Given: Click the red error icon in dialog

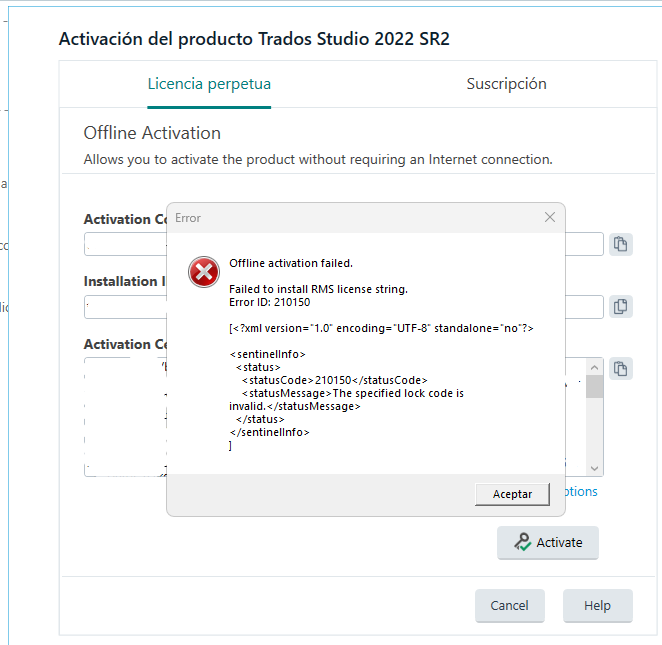Looking at the screenshot, I should click(204, 272).
